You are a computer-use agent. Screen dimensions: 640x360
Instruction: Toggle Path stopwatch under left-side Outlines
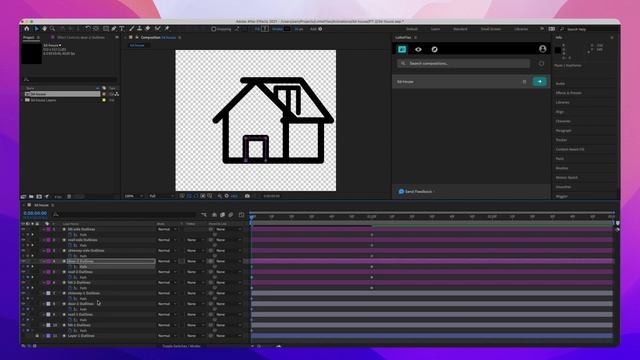(70, 235)
